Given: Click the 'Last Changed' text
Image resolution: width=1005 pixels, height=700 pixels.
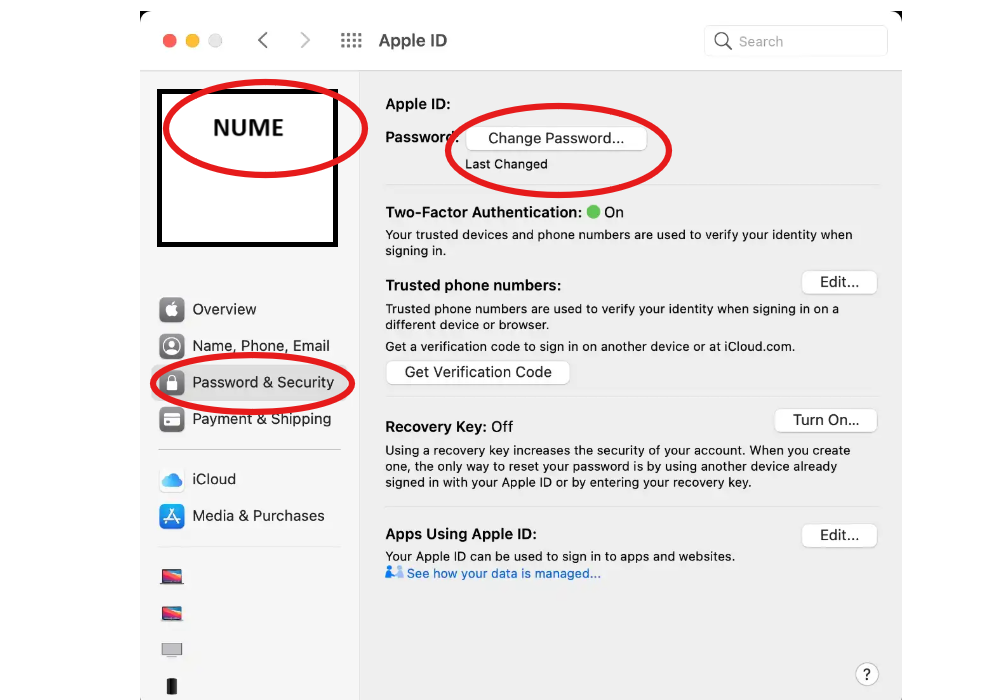Looking at the screenshot, I should pos(506,164).
